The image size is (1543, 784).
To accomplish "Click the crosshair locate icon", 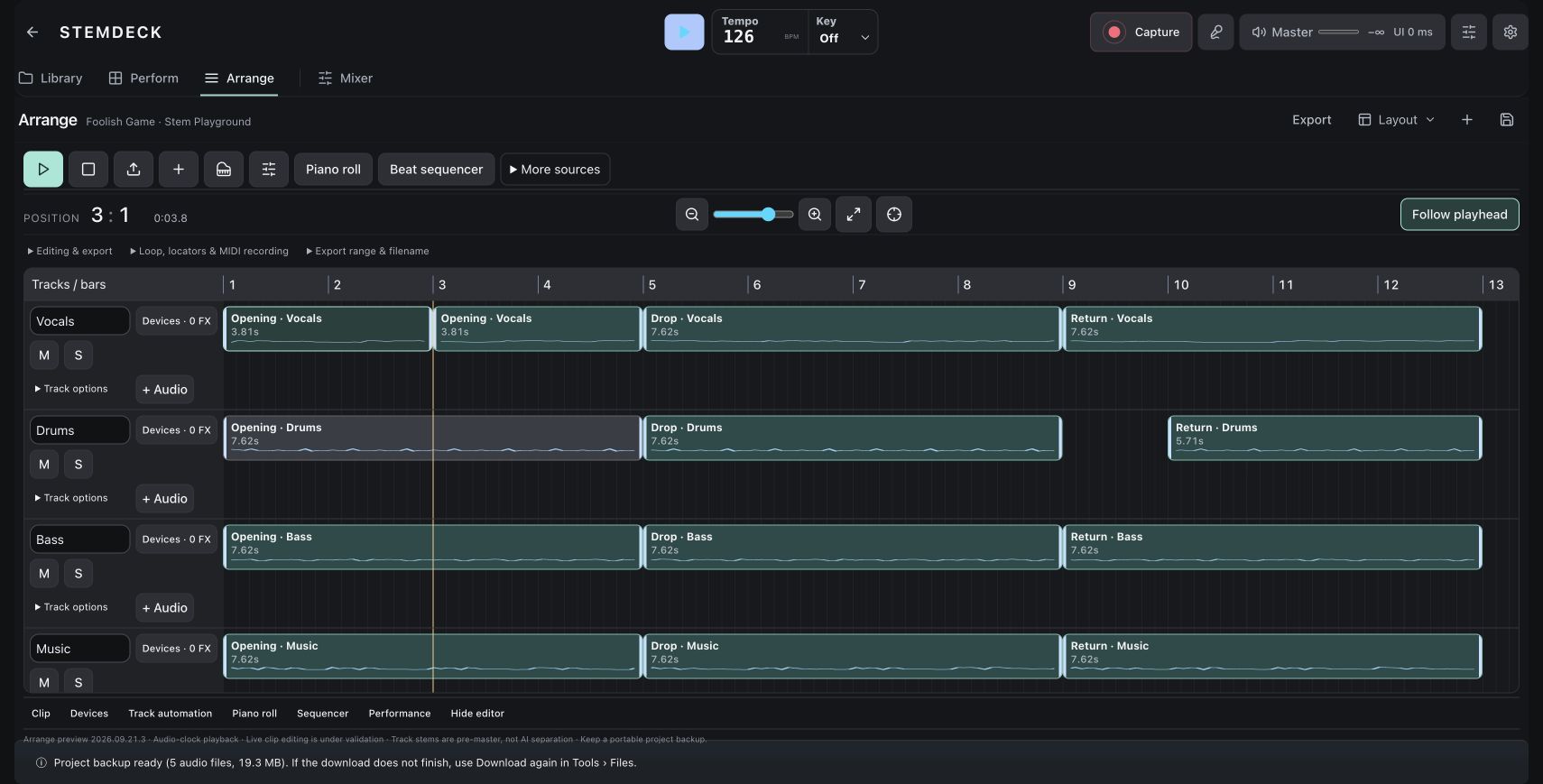I will pos(894,215).
